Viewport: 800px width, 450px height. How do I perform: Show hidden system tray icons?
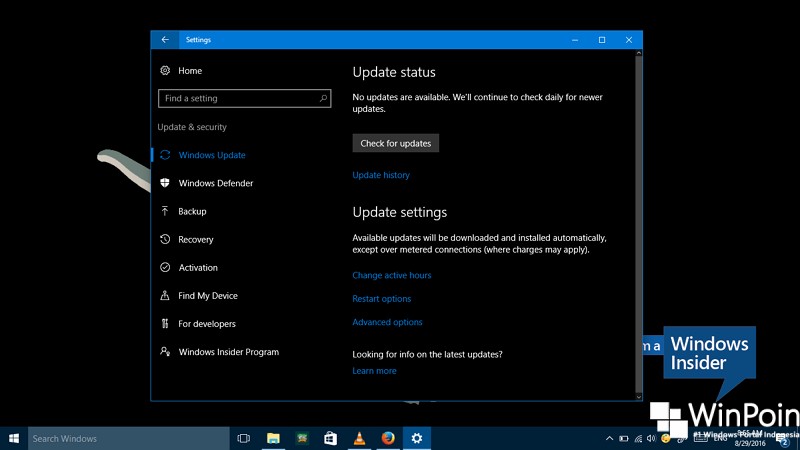[x=609, y=438]
